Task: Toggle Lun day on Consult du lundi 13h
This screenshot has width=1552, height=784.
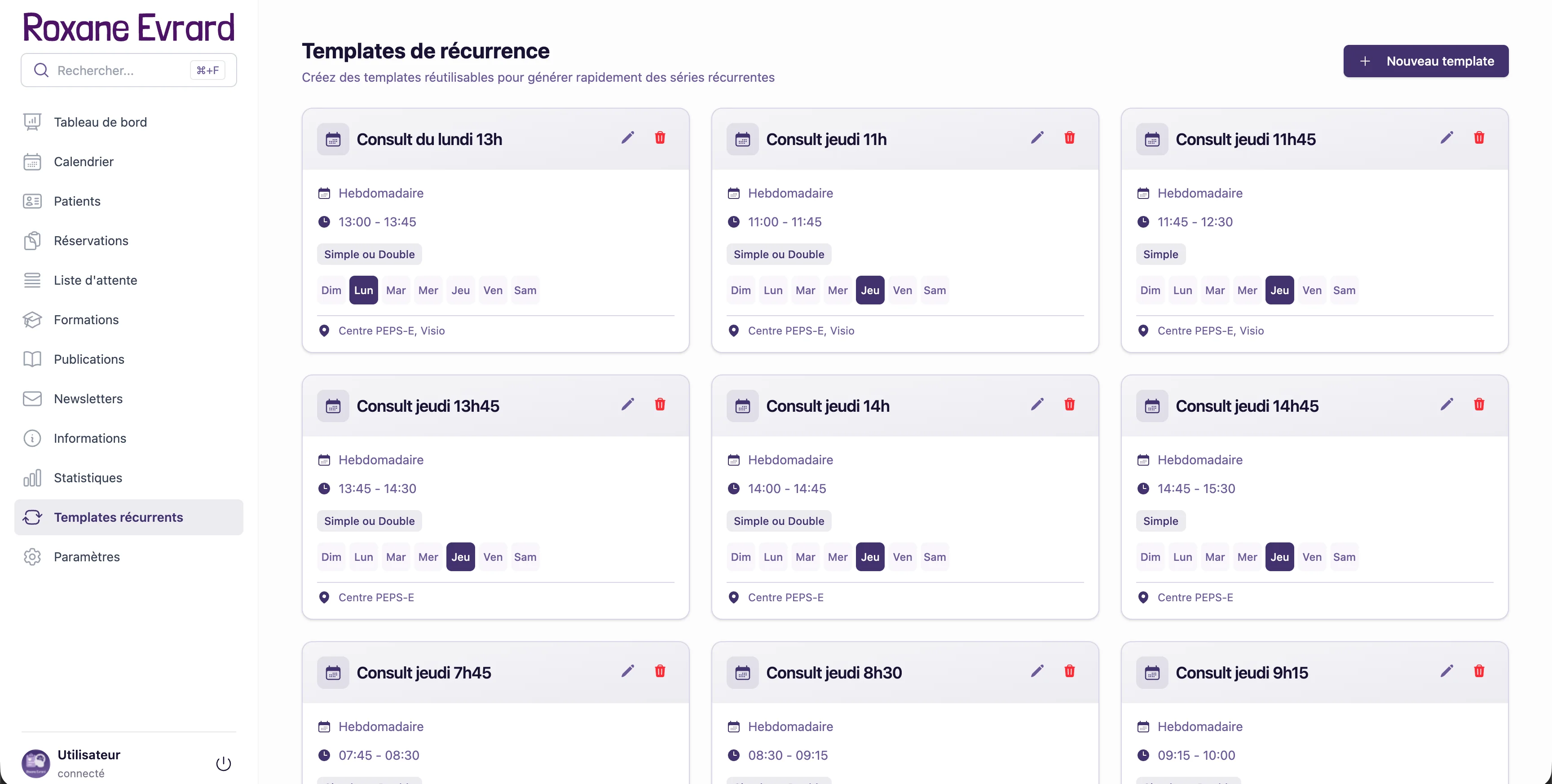Action: 363,291
